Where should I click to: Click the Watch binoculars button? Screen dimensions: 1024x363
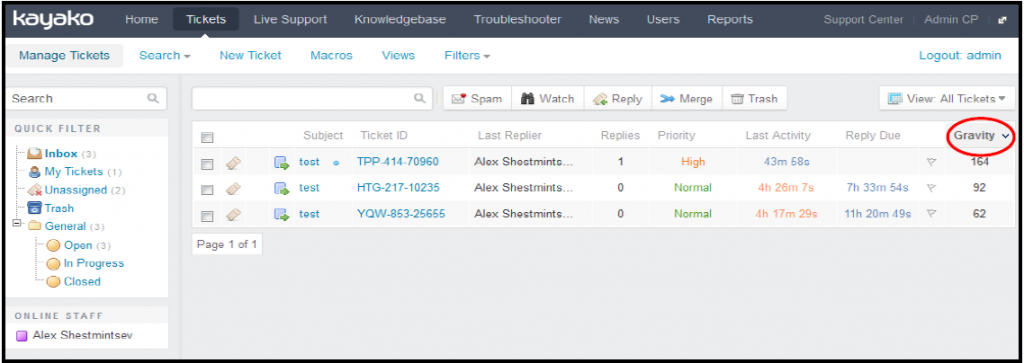(x=547, y=99)
